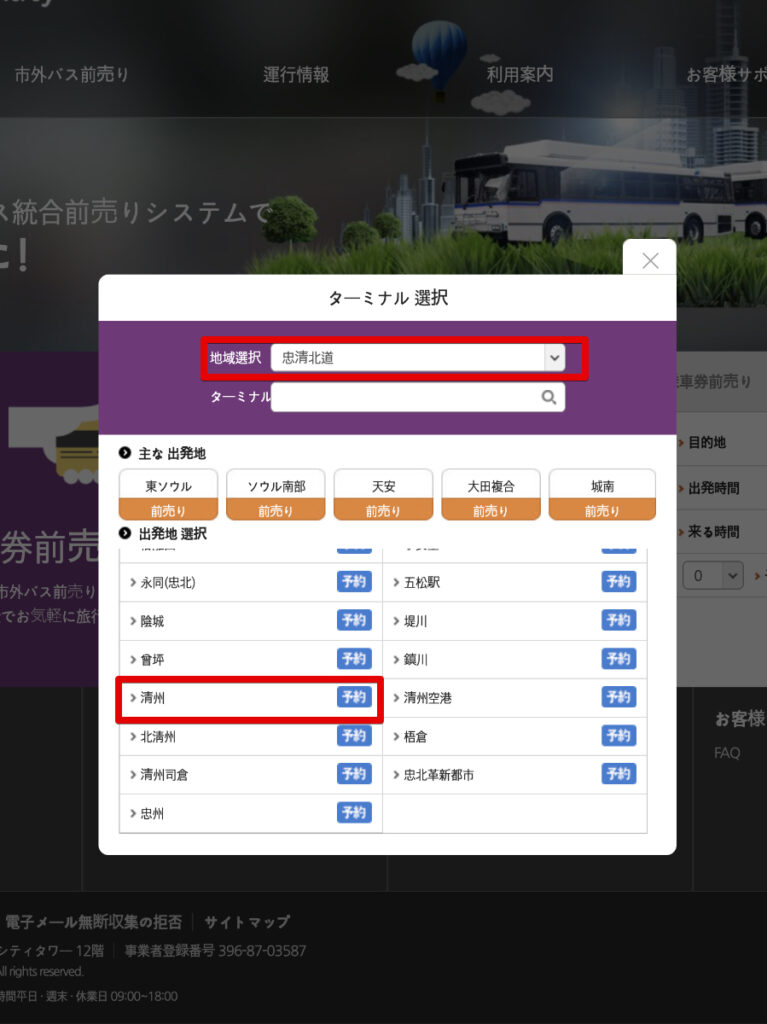
Task: Open 運行情報 menu
Action: point(296,74)
